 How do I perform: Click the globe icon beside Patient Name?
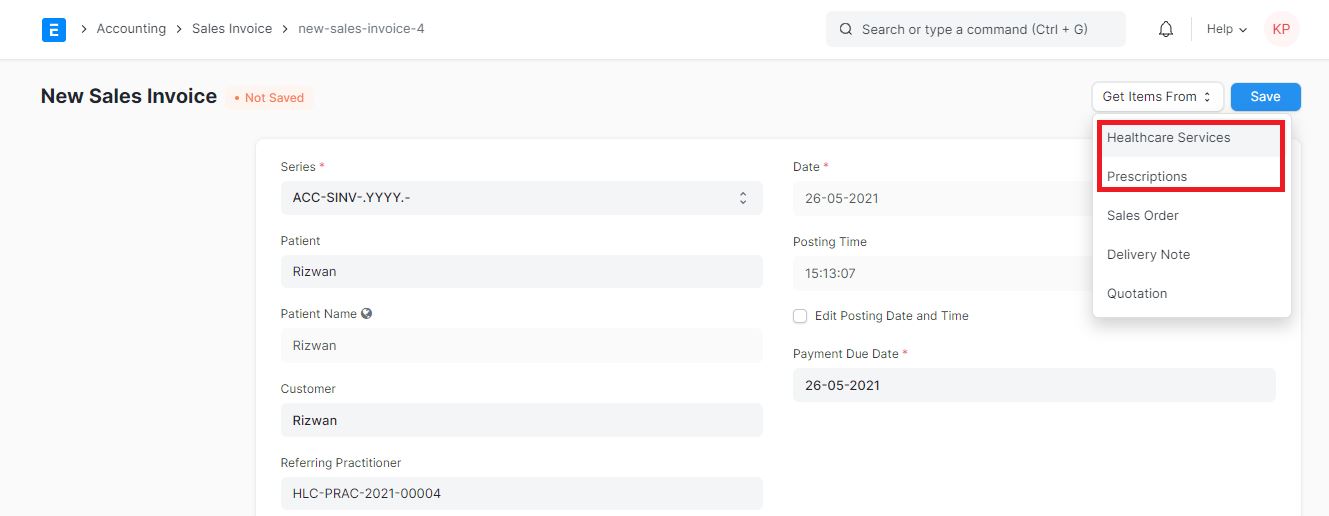tap(367, 314)
